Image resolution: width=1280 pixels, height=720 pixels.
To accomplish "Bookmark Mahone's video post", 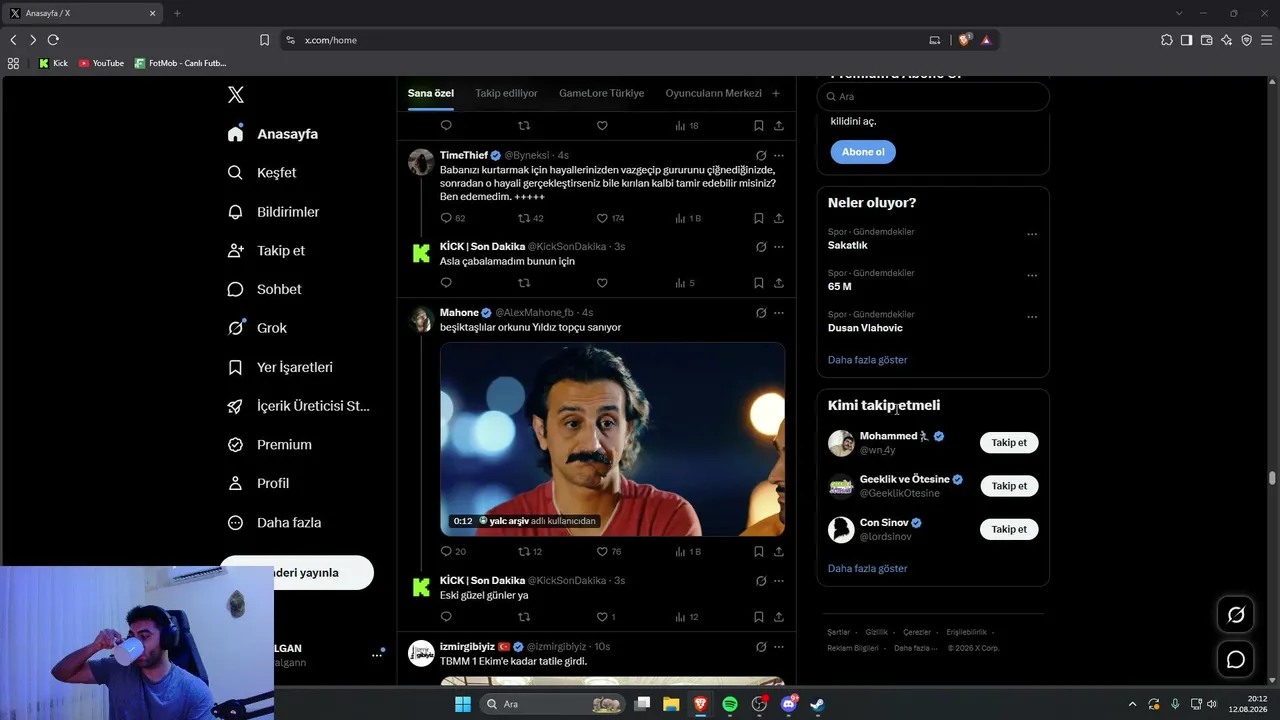I will tap(758, 551).
